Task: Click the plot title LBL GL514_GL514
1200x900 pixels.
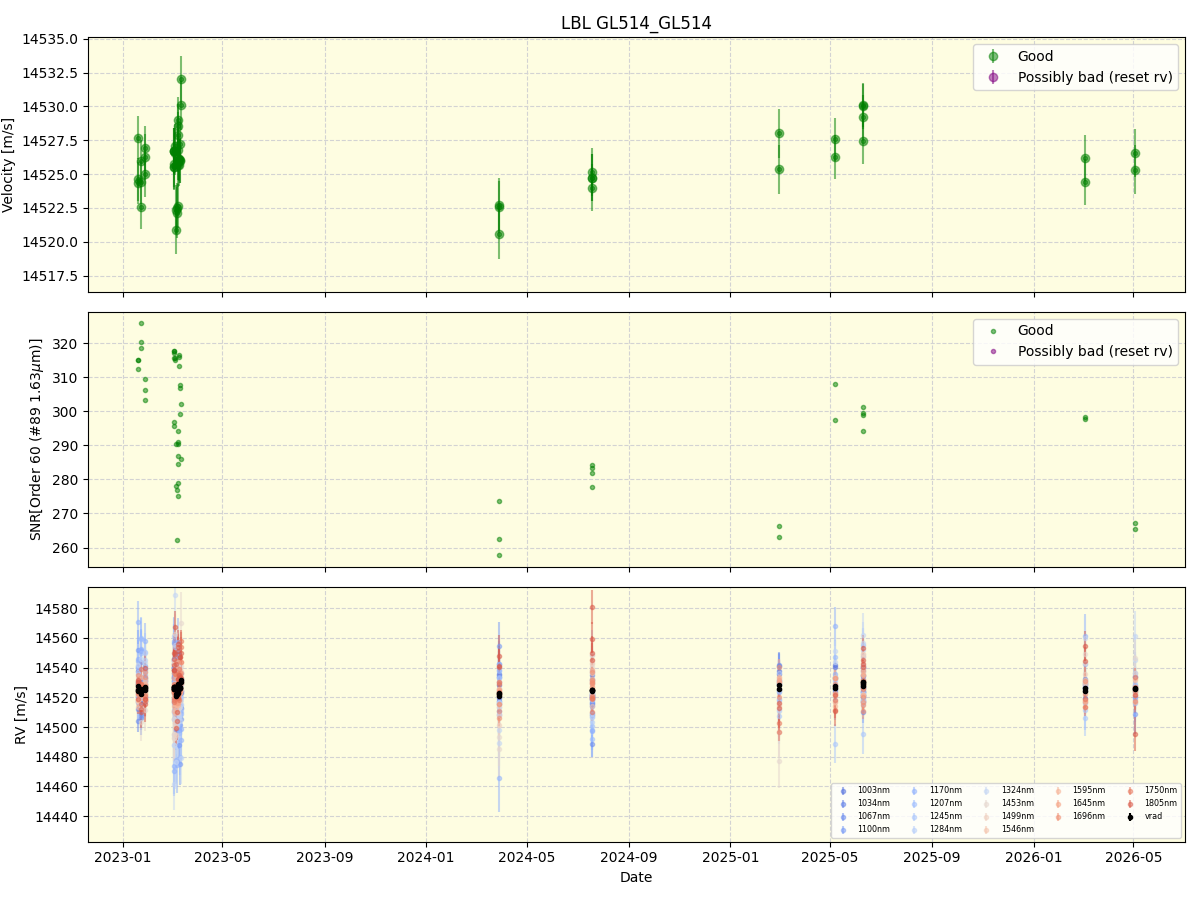Action: click(x=636, y=23)
